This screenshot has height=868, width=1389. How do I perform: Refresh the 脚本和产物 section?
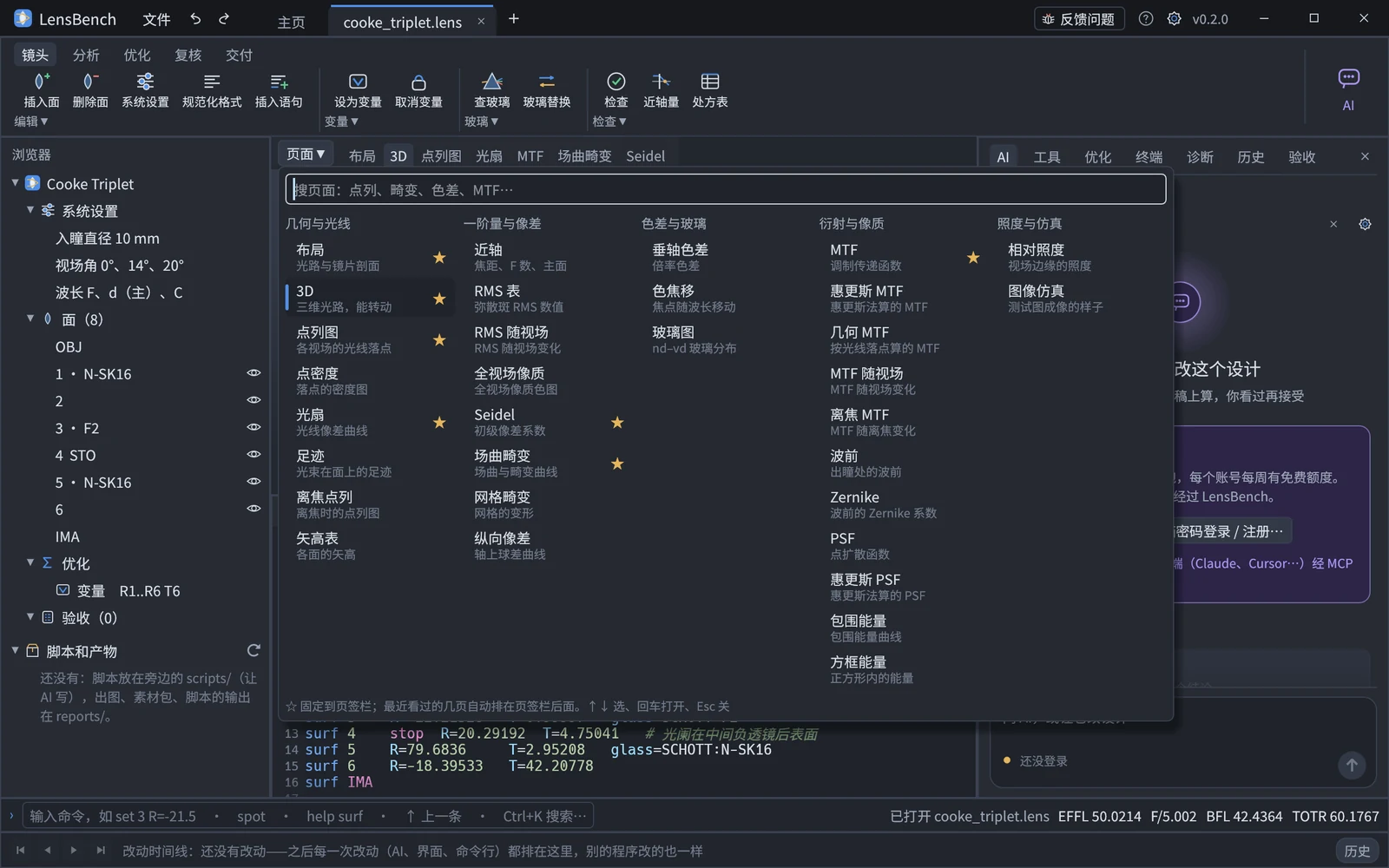(x=253, y=650)
